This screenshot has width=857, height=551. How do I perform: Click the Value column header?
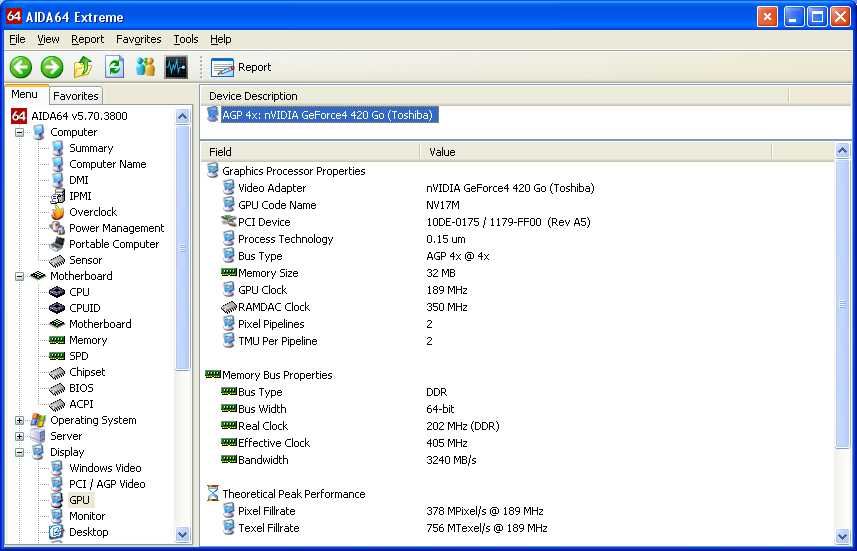(x=596, y=152)
